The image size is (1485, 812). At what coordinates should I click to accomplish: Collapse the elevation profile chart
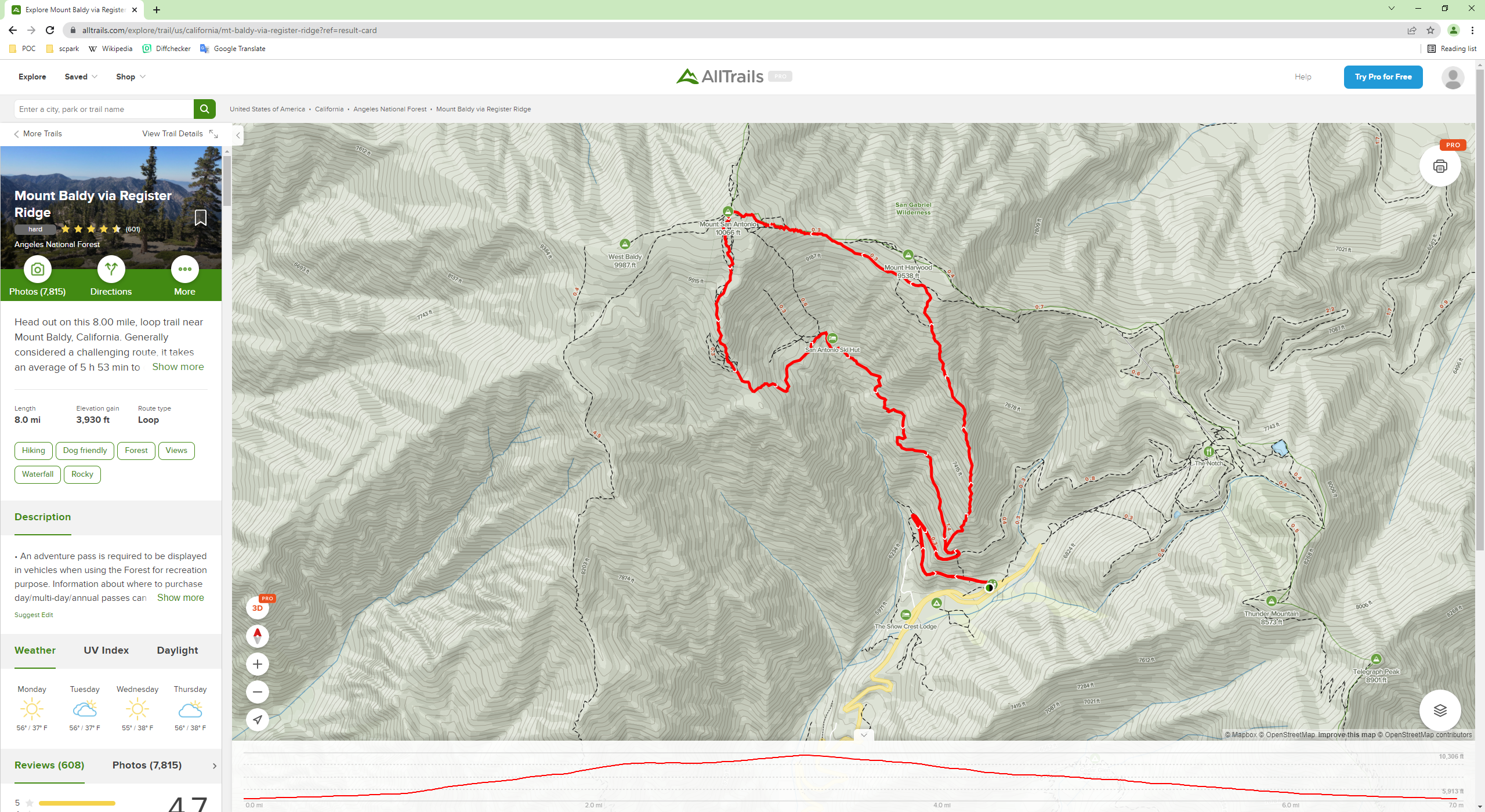[x=864, y=735]
